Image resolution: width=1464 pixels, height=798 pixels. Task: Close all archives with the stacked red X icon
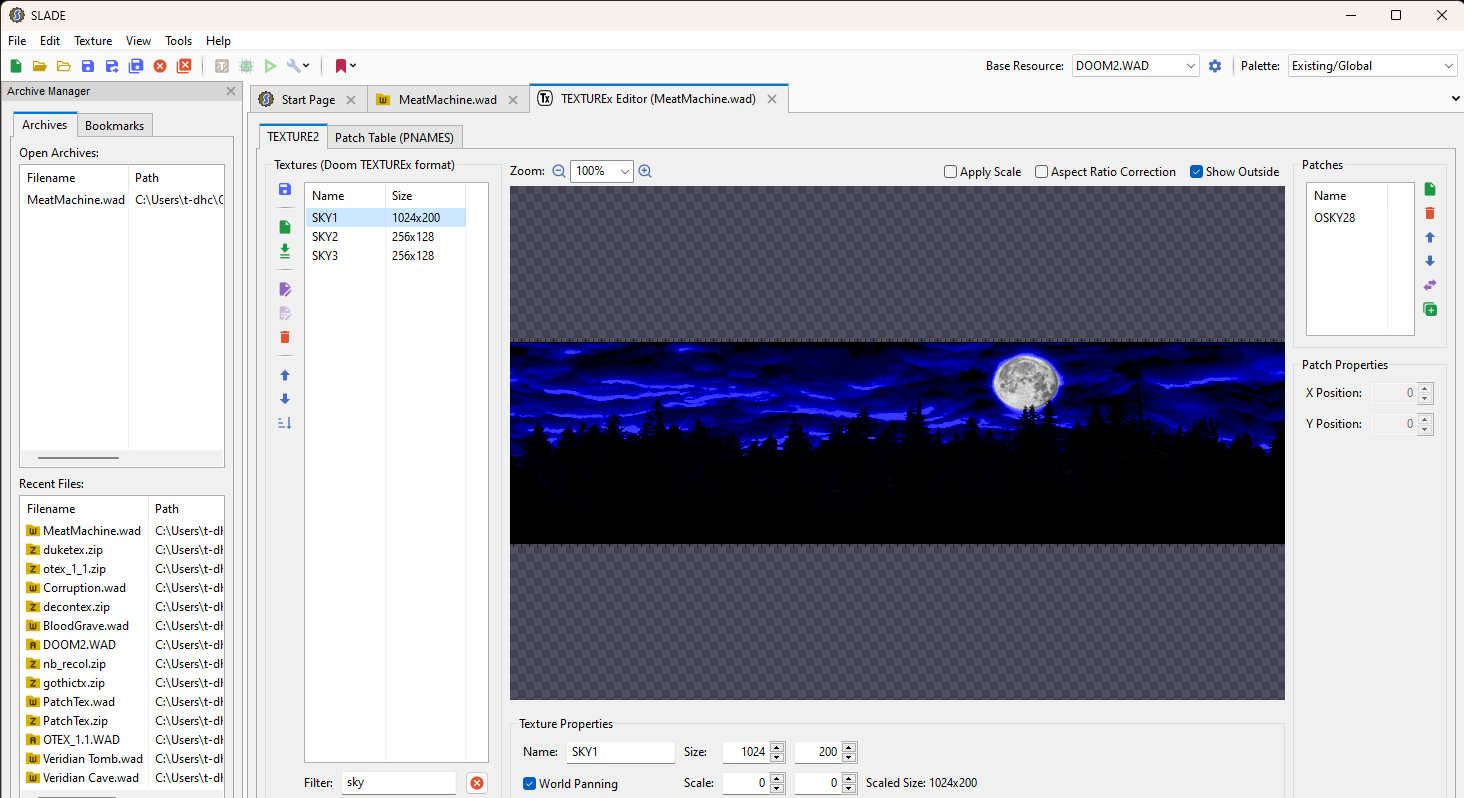(x=184, y=66)
